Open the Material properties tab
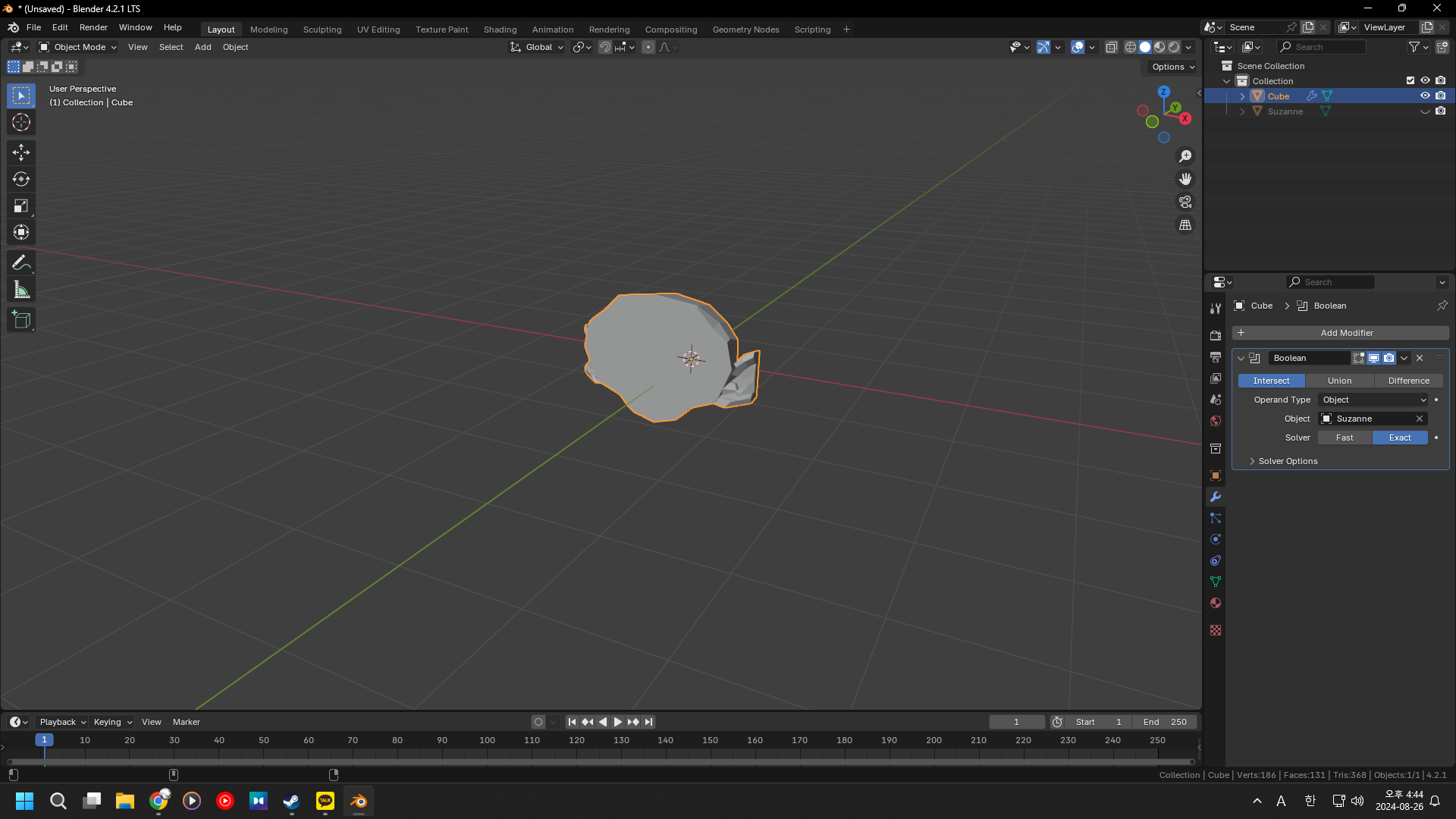1456x819 pixels. tap(1216, 603)
